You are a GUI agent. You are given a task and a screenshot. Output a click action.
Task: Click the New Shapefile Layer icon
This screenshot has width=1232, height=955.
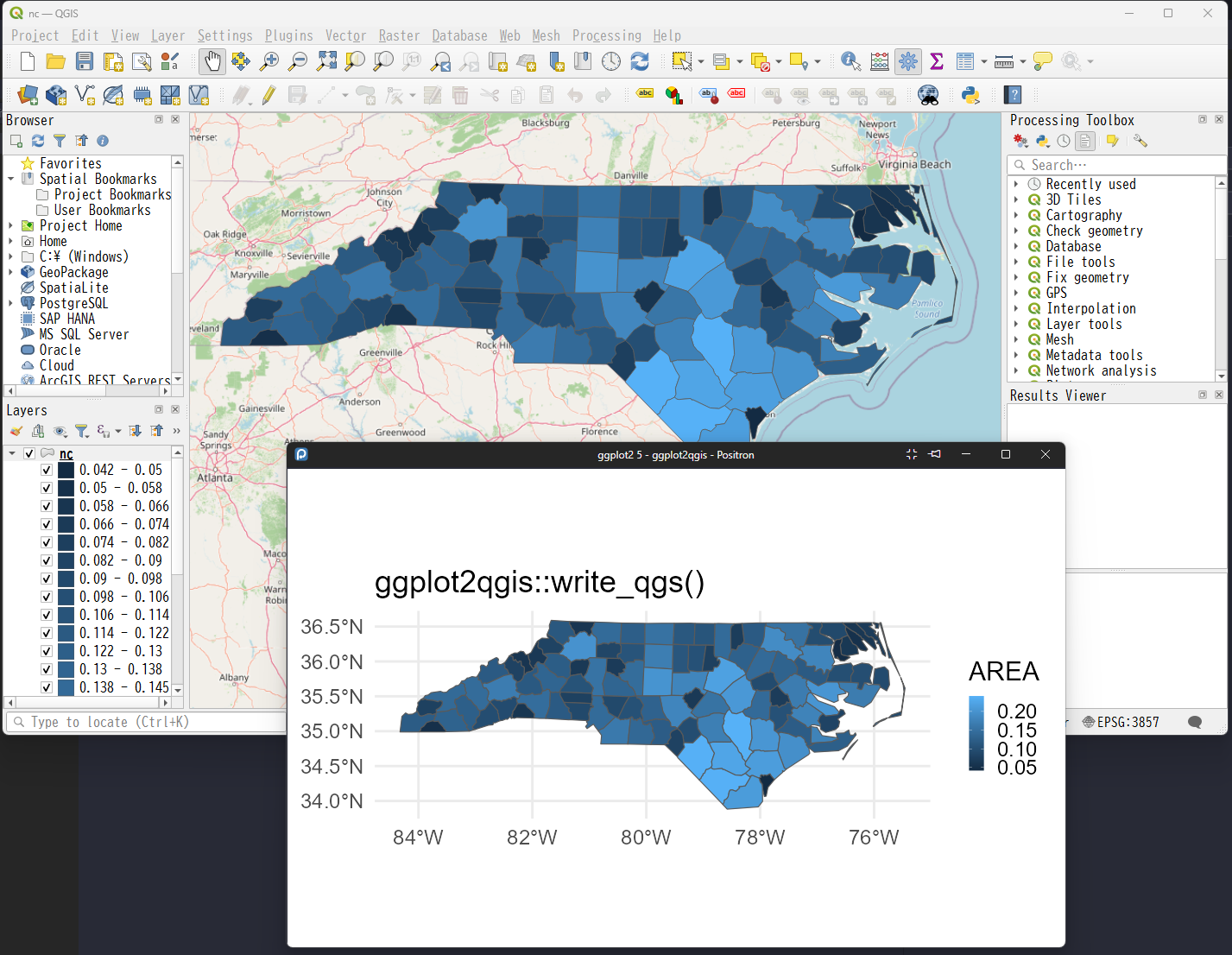pos(85,95)
